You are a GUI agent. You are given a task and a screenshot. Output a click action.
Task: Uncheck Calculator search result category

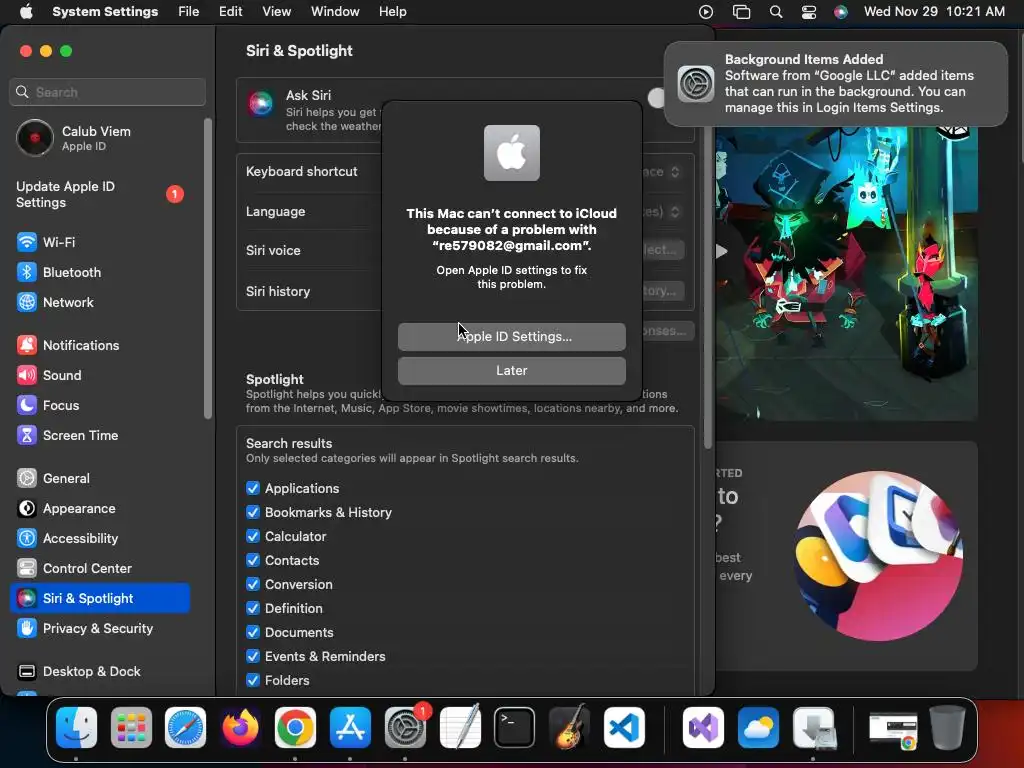[x=253, y=537]
